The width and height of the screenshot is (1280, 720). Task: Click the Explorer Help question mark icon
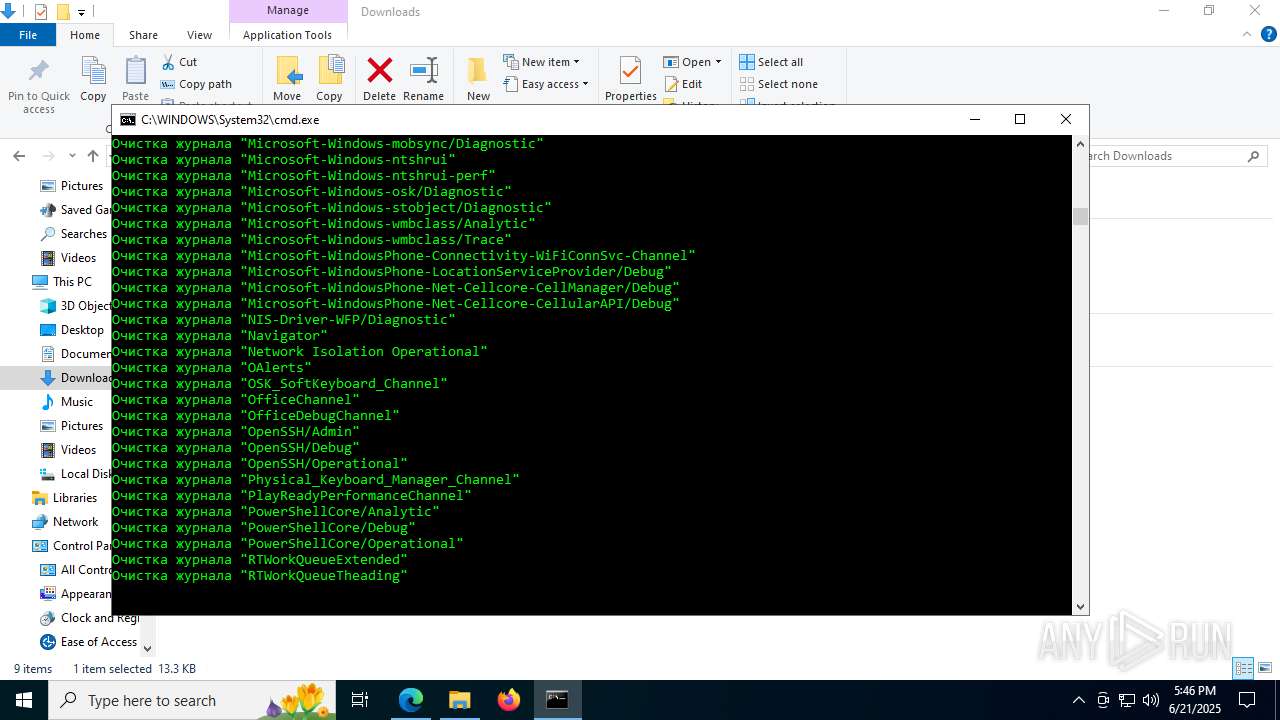[1269, 34]
